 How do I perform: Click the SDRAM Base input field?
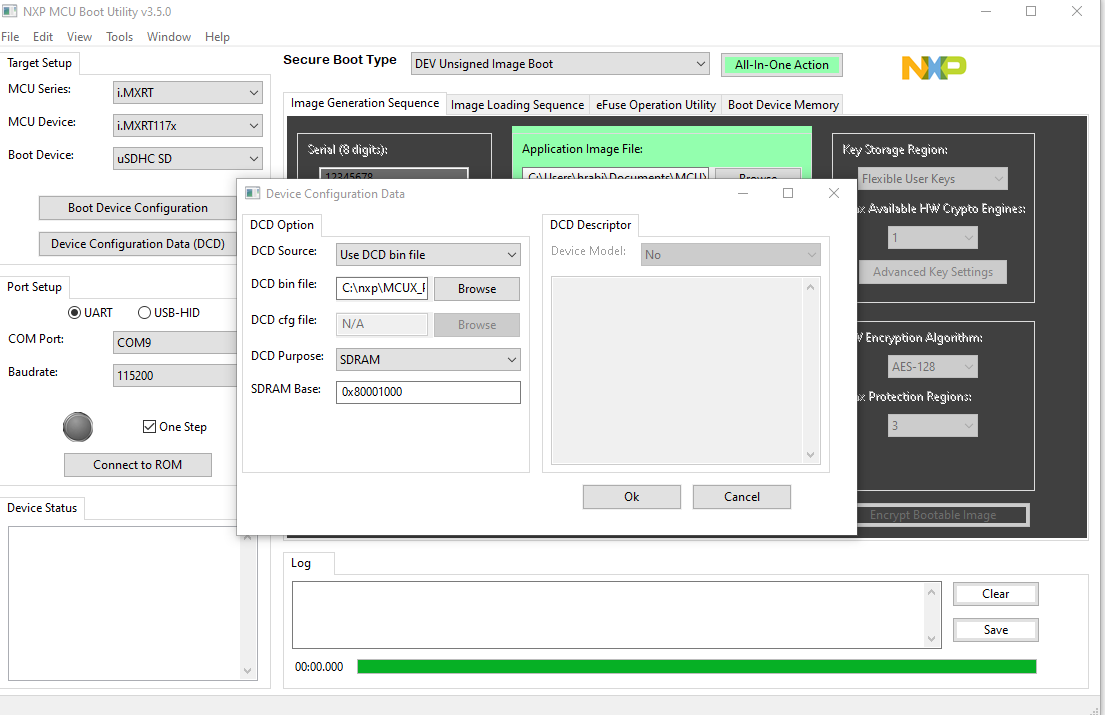pos(428,392)
